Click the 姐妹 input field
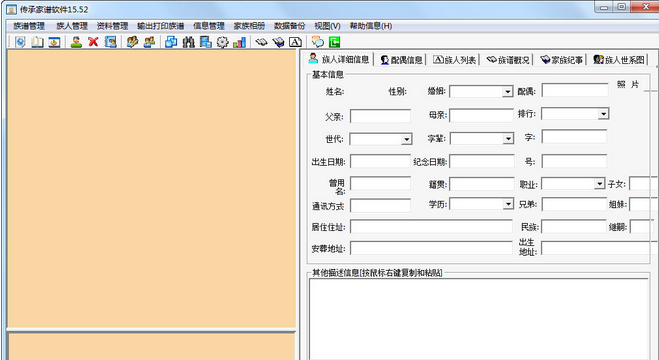 click(644, 204)
